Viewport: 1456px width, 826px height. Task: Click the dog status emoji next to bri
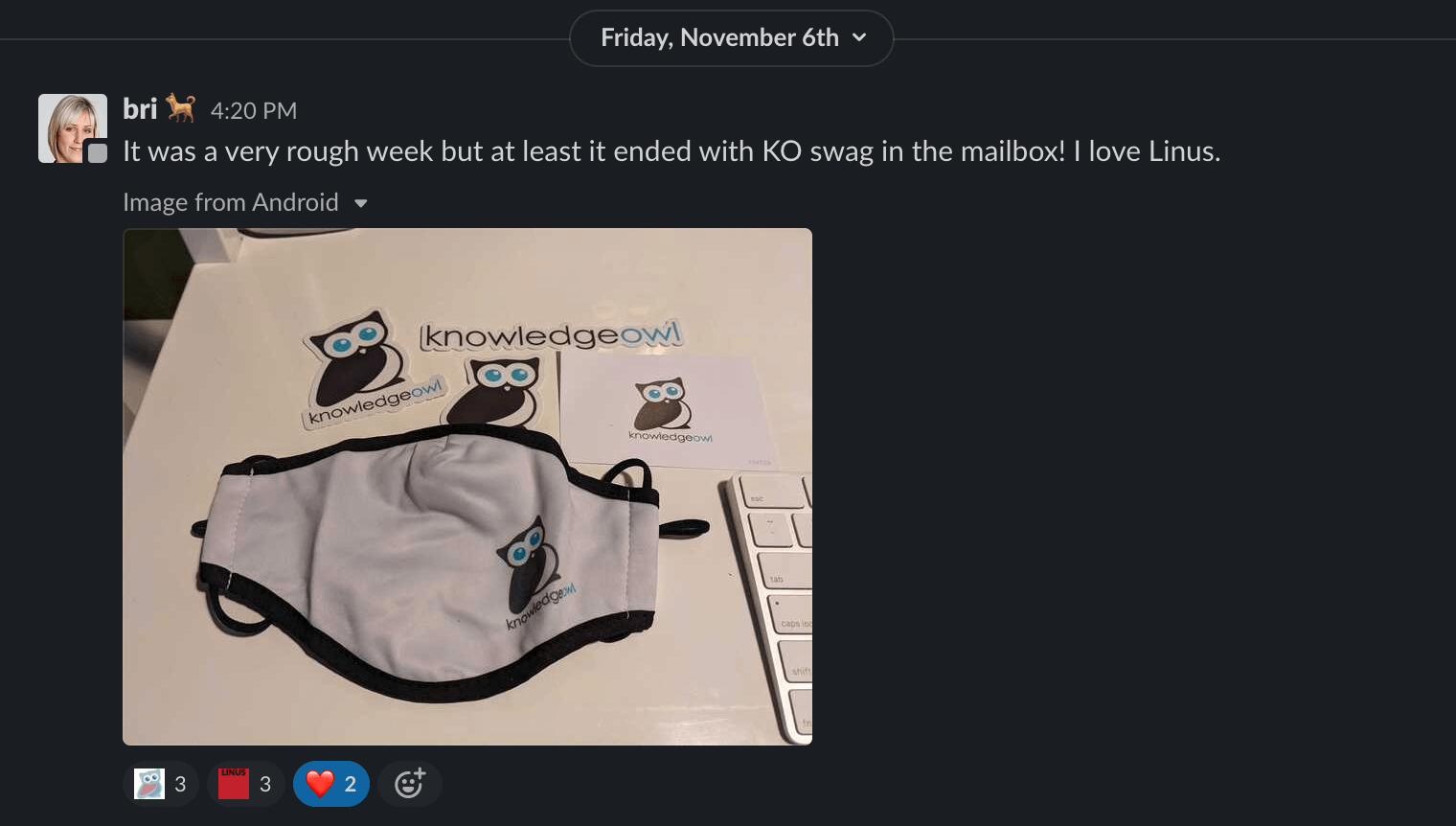point(181,108)
